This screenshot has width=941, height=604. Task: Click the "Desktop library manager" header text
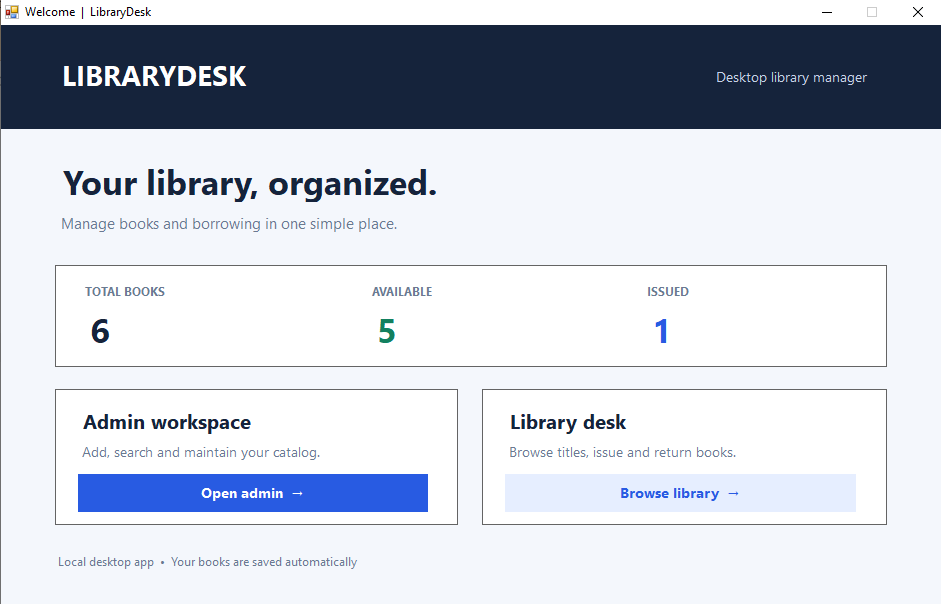tap(791, 77)
